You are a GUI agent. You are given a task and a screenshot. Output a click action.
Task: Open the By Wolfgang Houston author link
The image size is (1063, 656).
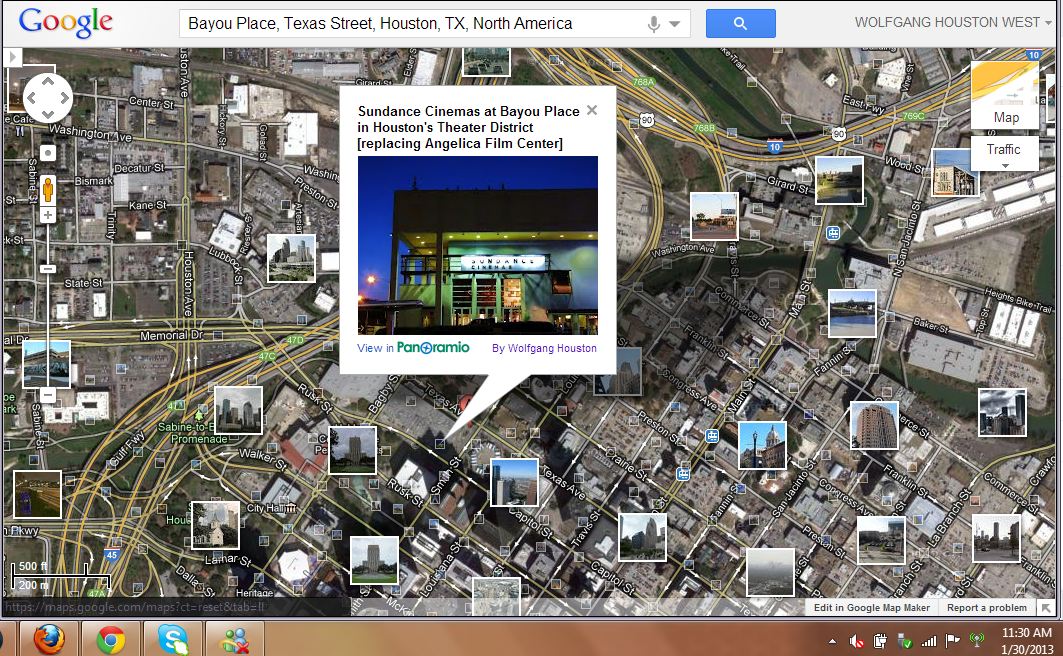[x=544, y=348]
